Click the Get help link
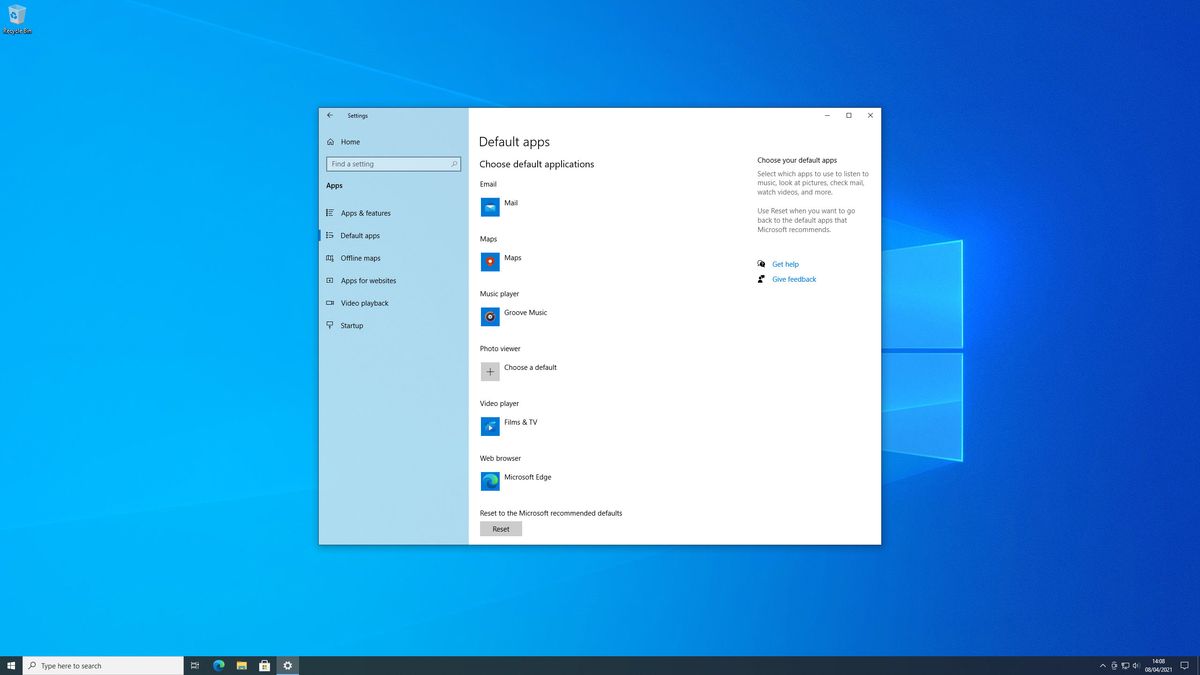The height and width of the screenshot is (675, 1200). [785, 265]
